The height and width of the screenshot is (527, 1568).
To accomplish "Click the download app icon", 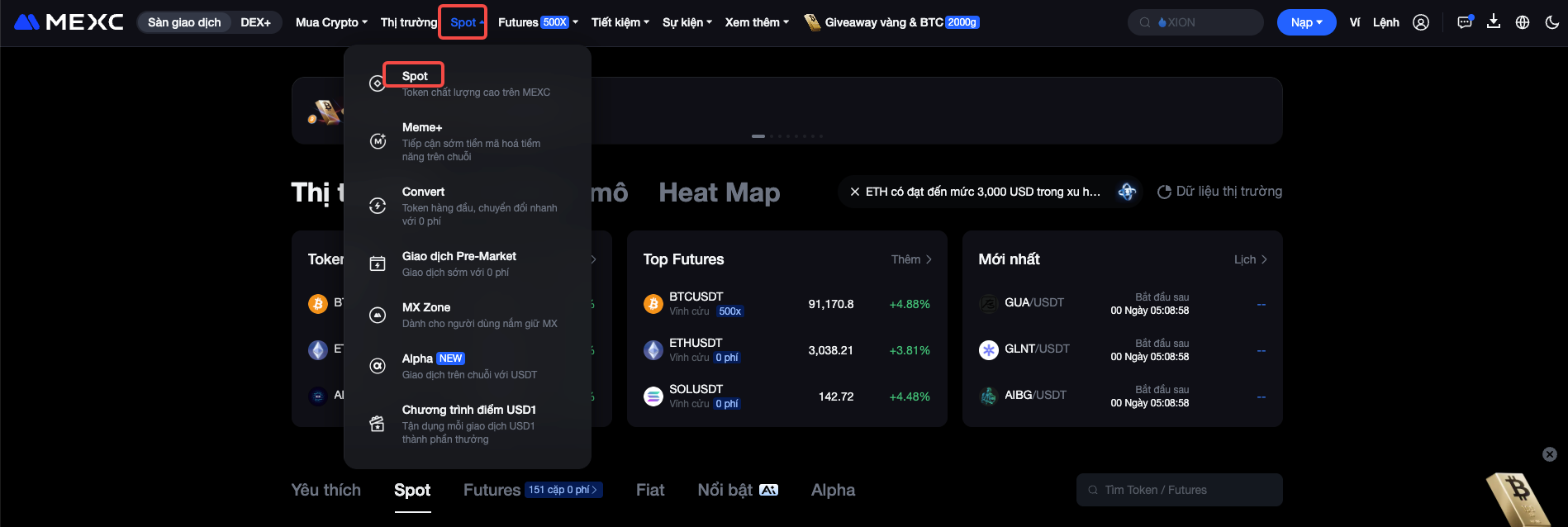I will (x=1494, y=22).
